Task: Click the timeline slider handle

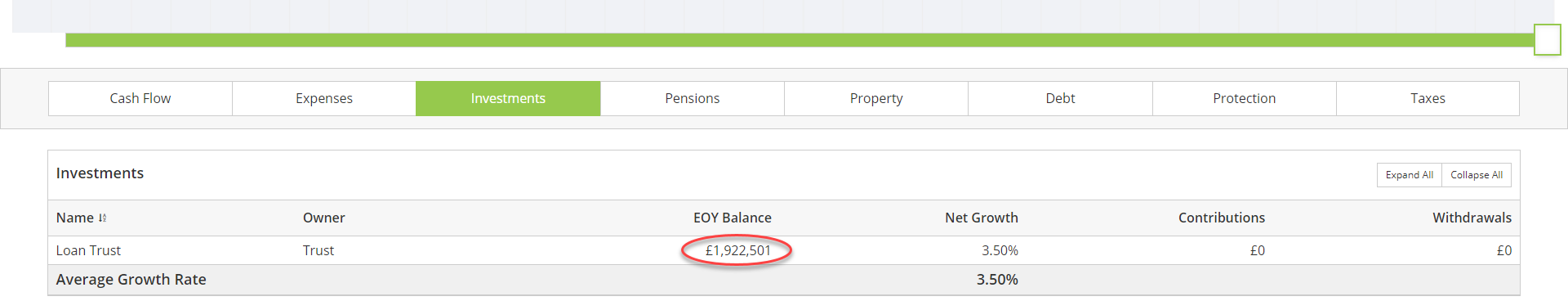Action: [1548, 39]
